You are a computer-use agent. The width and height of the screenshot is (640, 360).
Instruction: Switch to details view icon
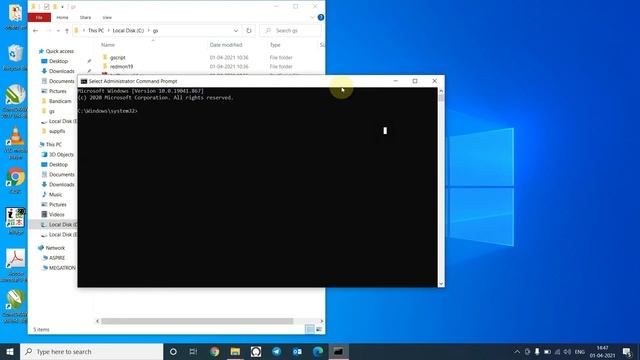point(310,329)
